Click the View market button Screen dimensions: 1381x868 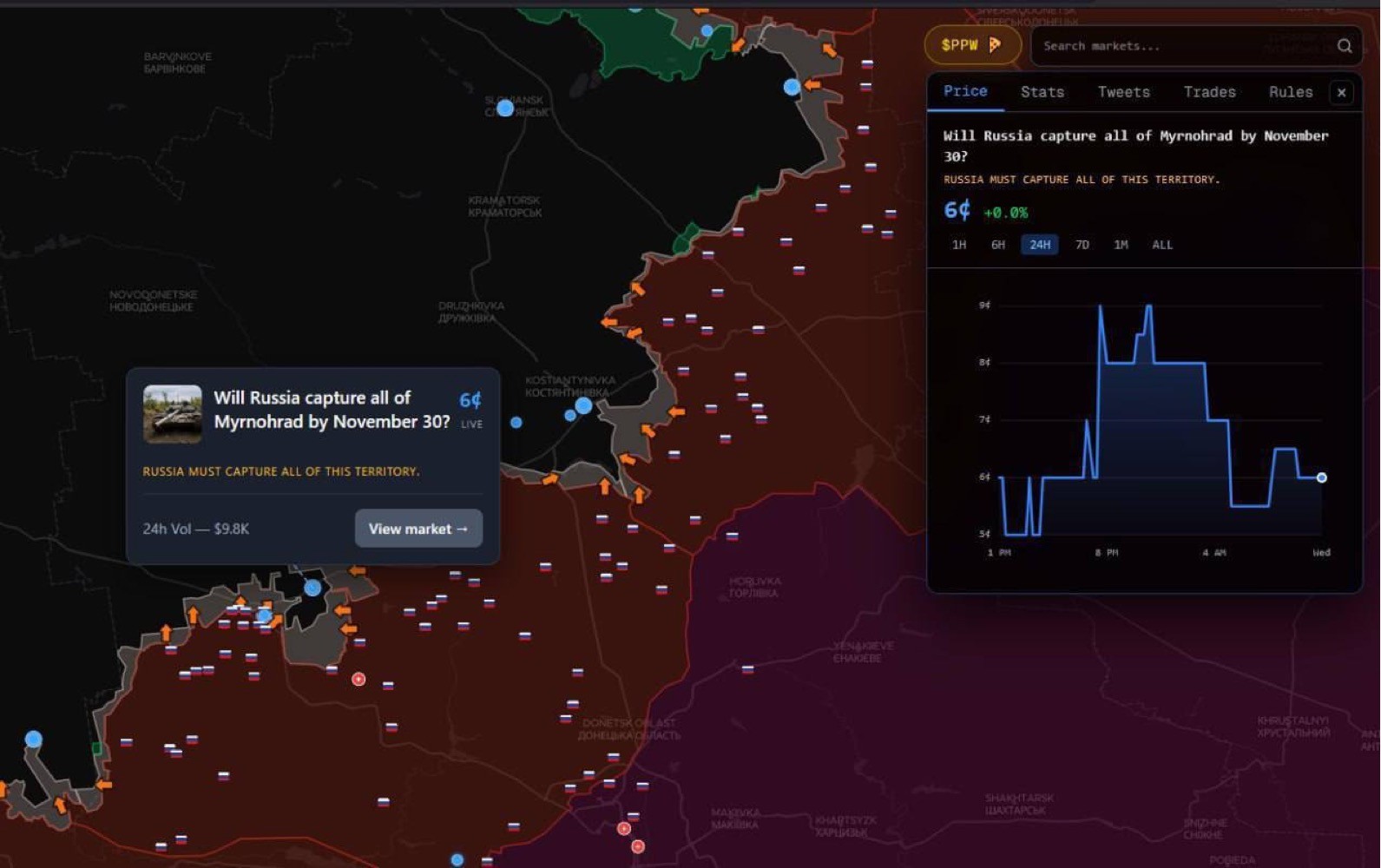418,529
